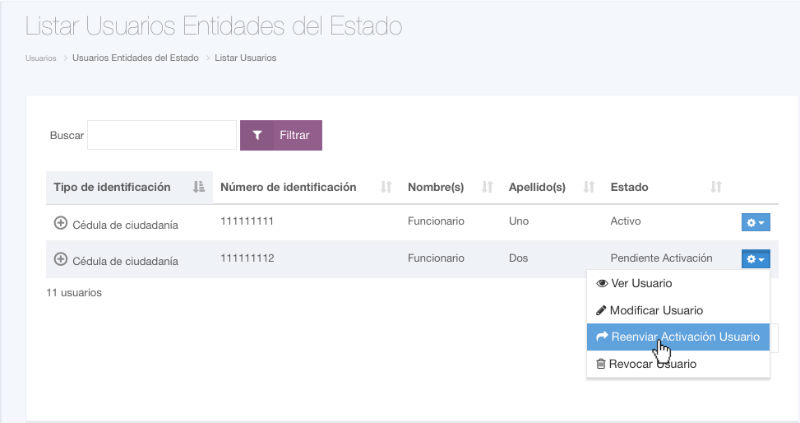800x423 pixels.
Task: Expand row details for identification 111111112
Action: (60, 259)
